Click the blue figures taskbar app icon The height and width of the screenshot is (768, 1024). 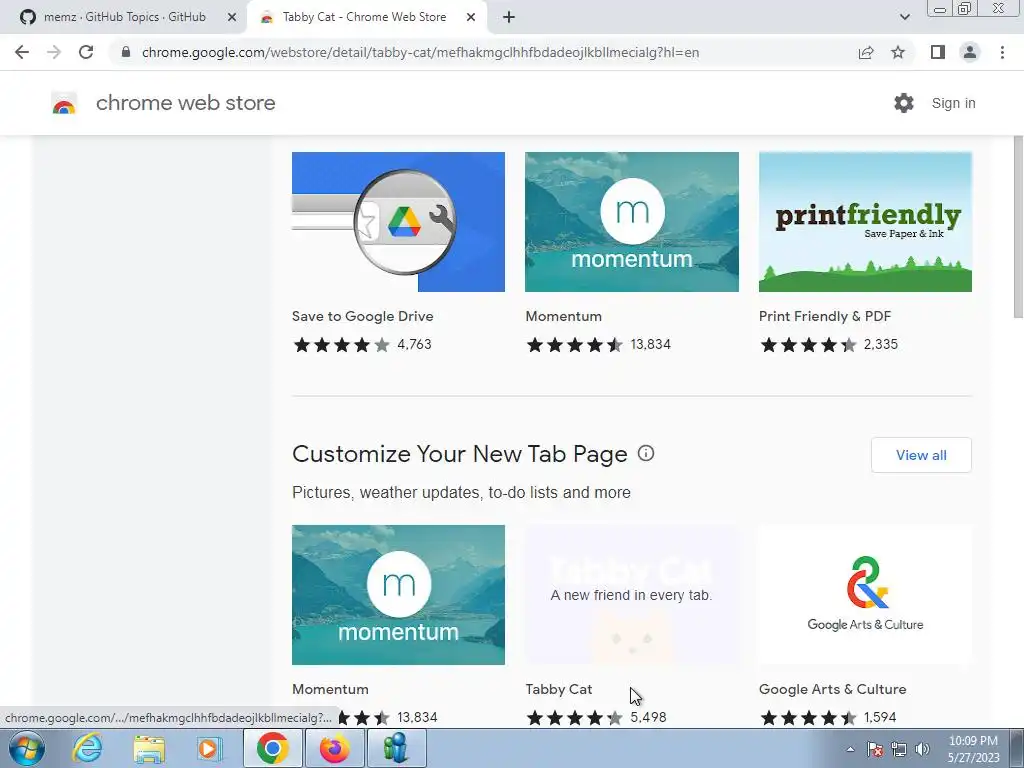pos(396,748)
